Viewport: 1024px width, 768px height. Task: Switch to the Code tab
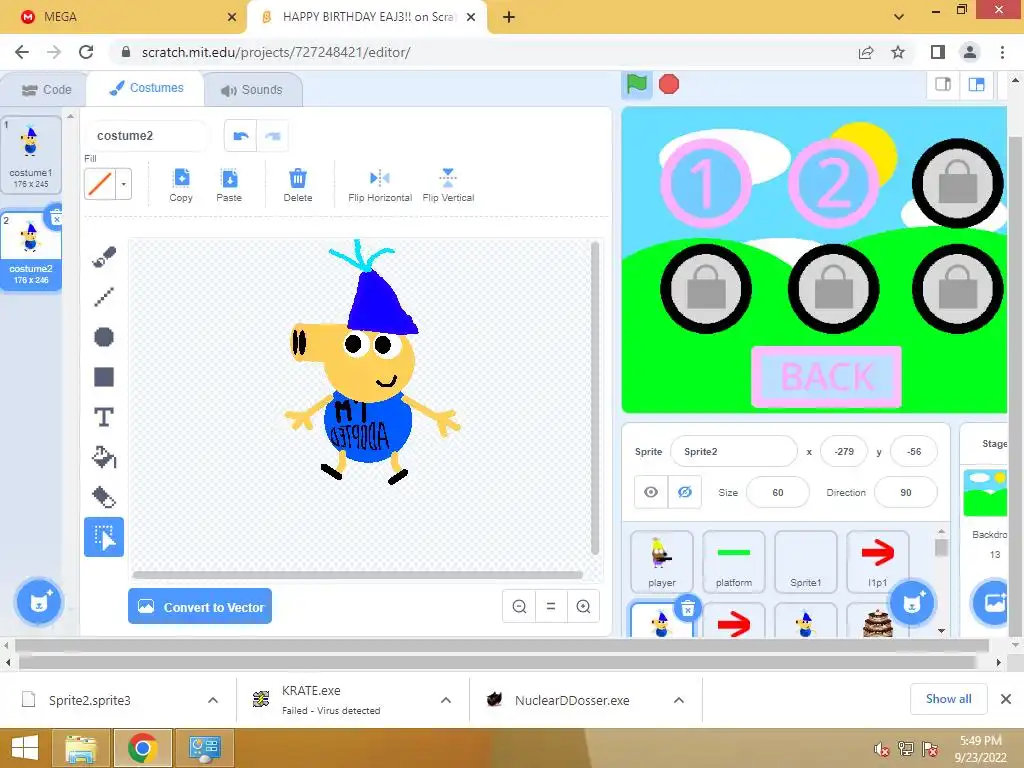pyautogui.click(x=46, y=89)
